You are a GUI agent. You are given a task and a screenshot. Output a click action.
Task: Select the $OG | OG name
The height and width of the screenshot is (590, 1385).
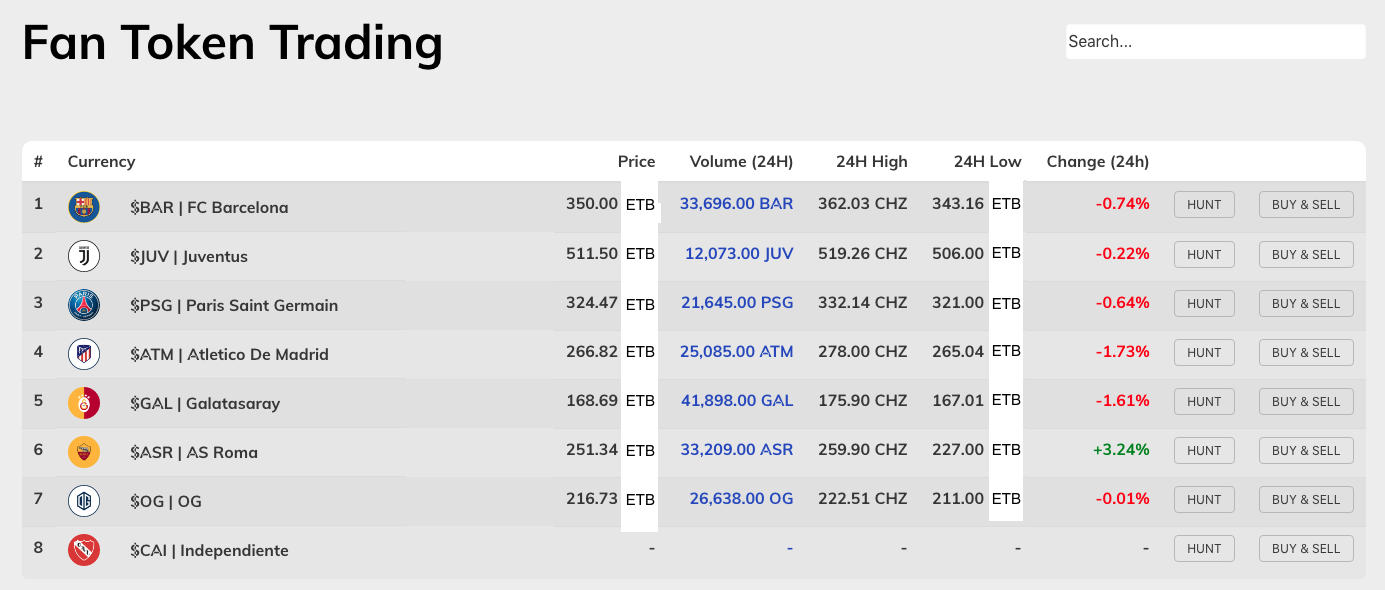[x=166, y=502]
